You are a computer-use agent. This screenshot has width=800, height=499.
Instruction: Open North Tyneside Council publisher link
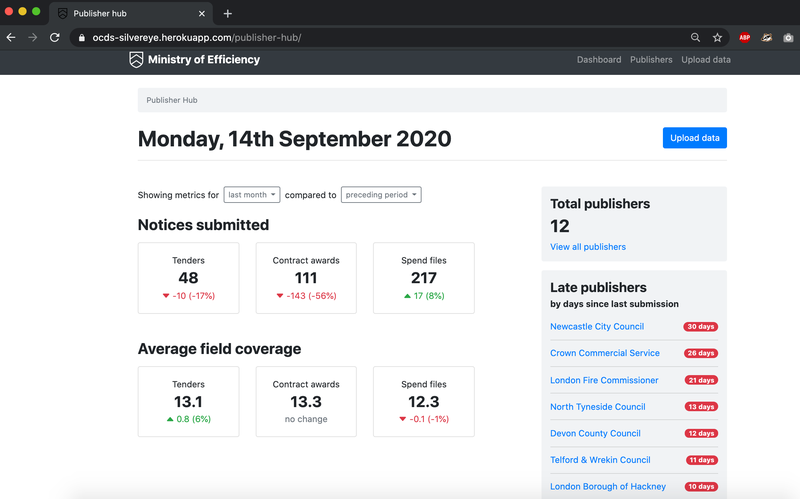[x=597, y=407]
